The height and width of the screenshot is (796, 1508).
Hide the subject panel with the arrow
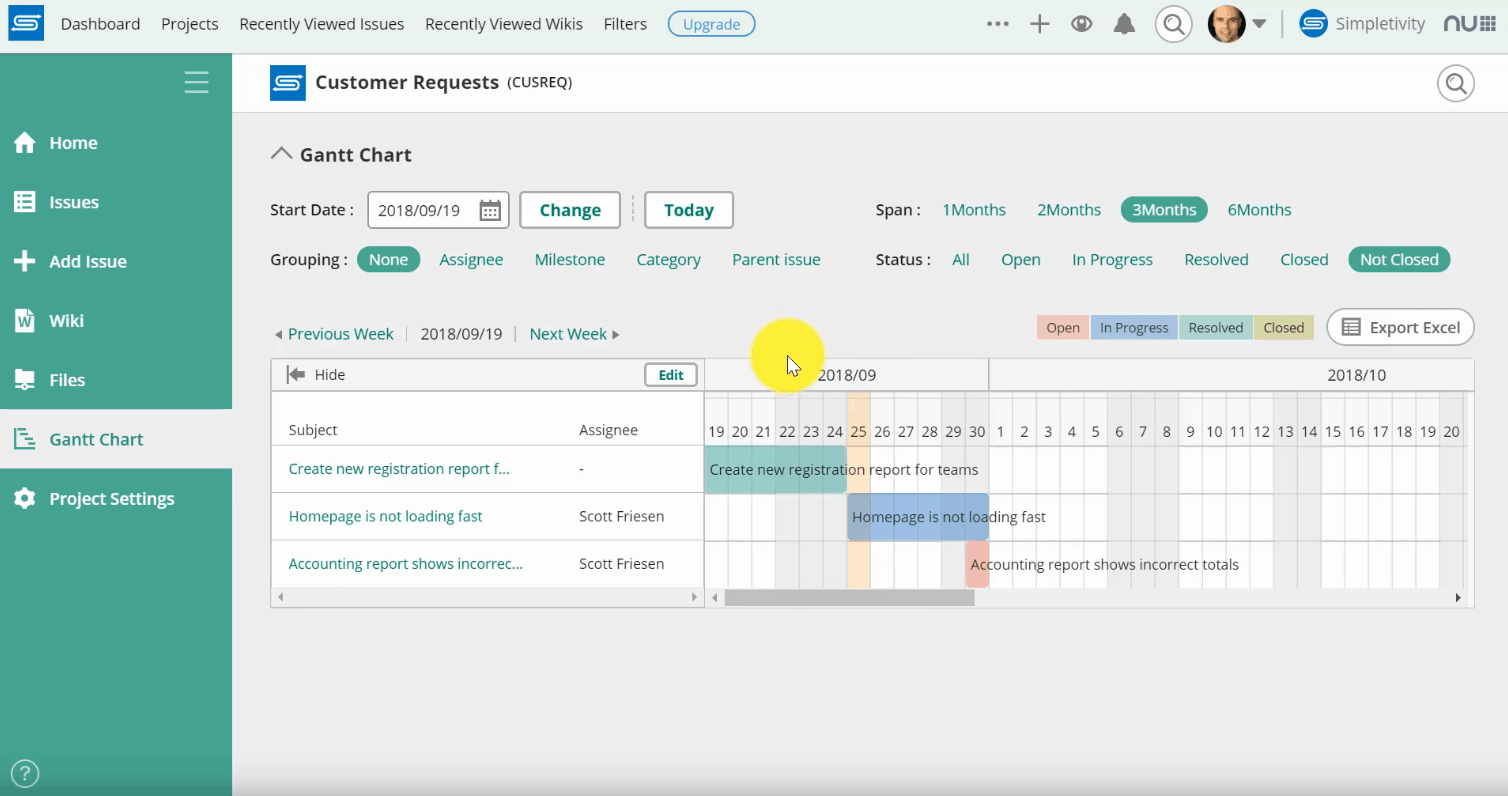click(296, 375)
